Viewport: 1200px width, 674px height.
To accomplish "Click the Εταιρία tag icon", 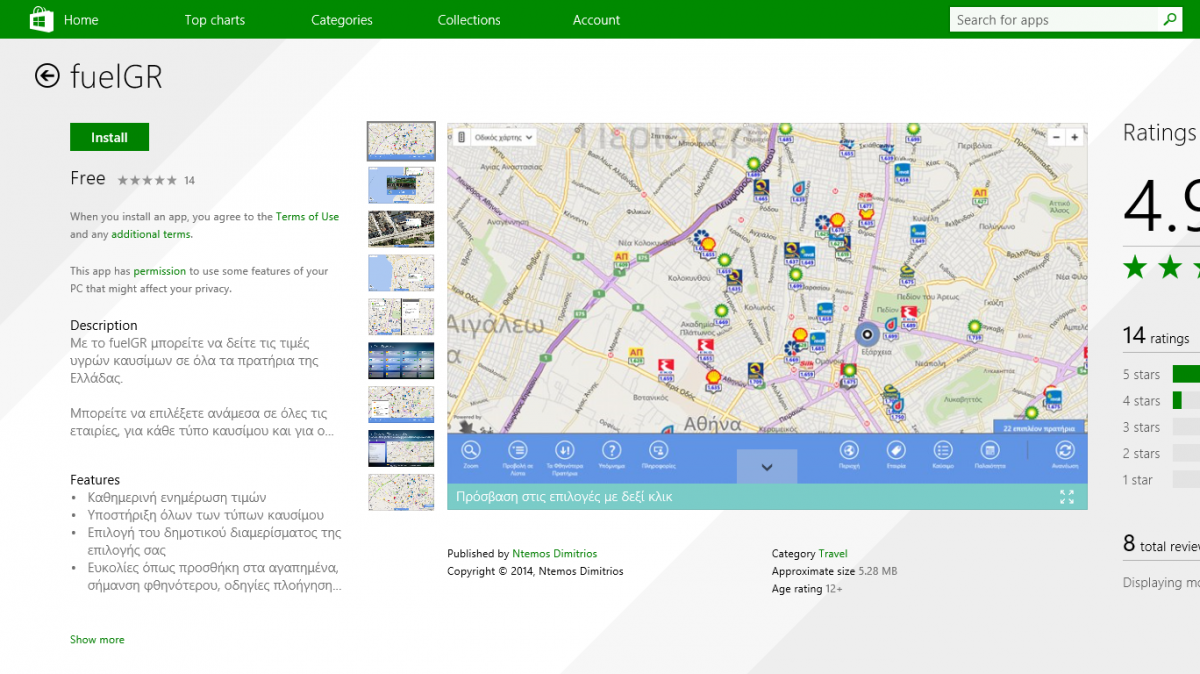I will (896, 450).
